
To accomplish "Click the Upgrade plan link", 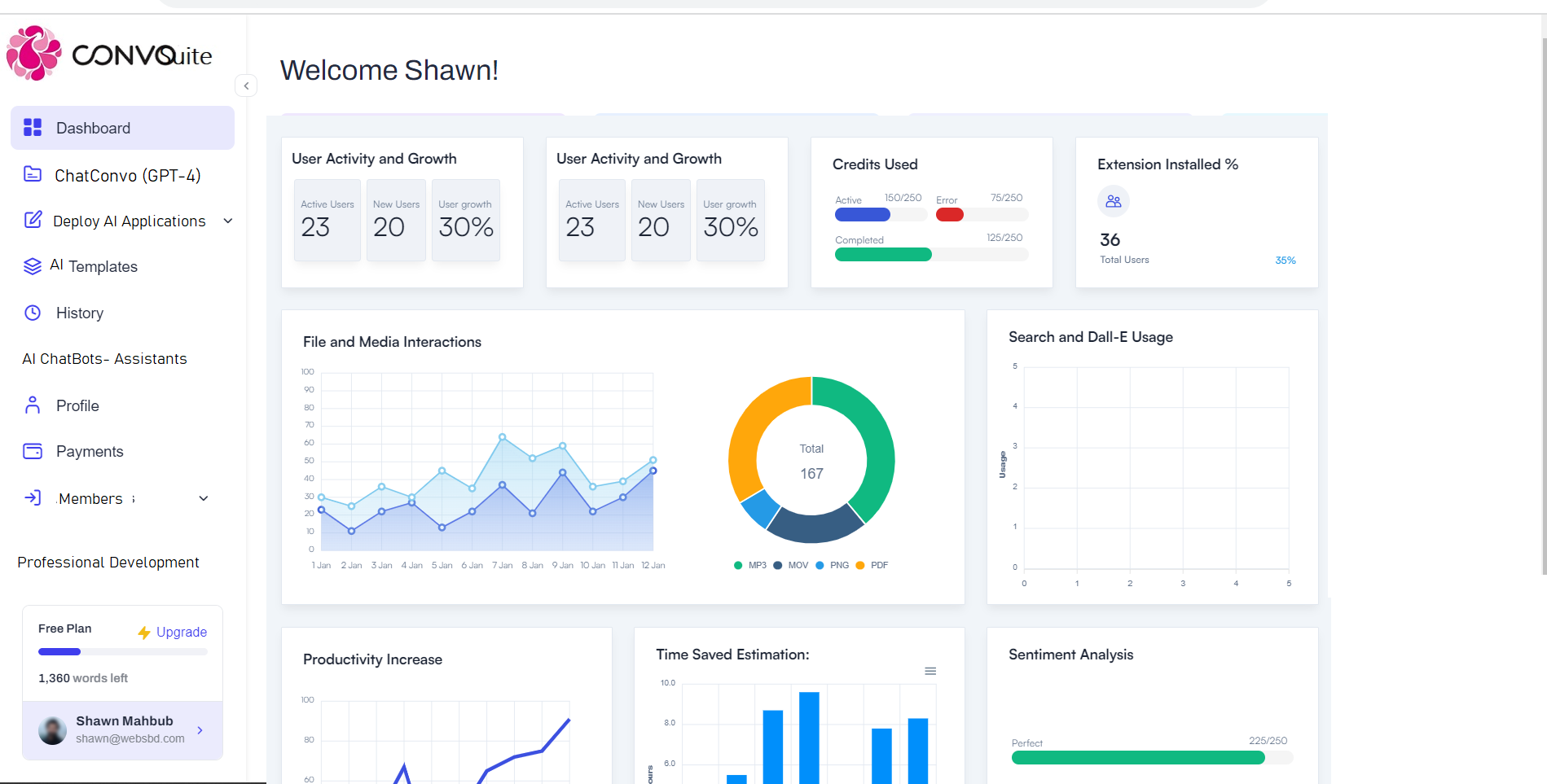I will tap(182, 632).
